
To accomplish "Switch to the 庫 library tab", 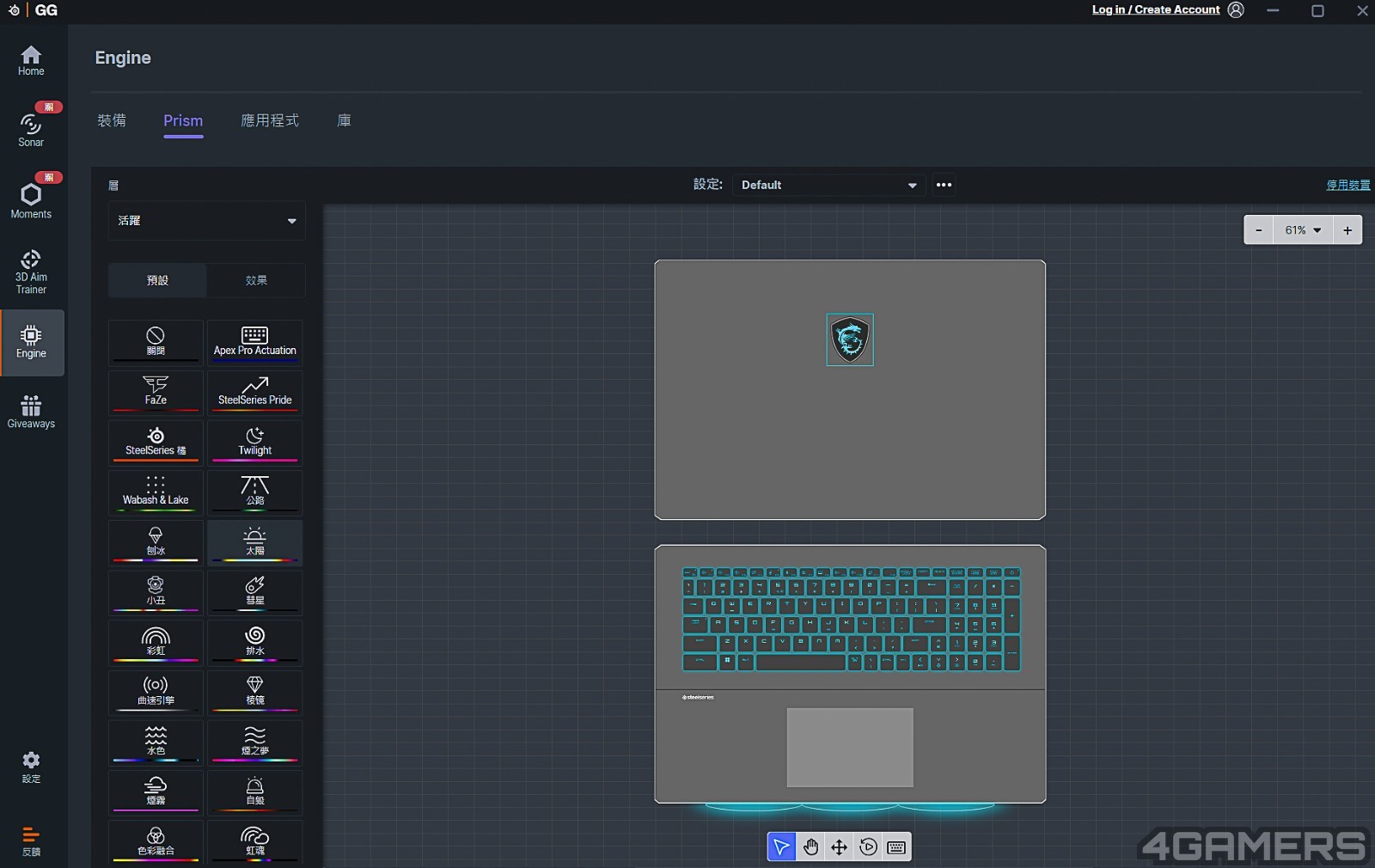I will pyautogui.click(x=344, y=120).
